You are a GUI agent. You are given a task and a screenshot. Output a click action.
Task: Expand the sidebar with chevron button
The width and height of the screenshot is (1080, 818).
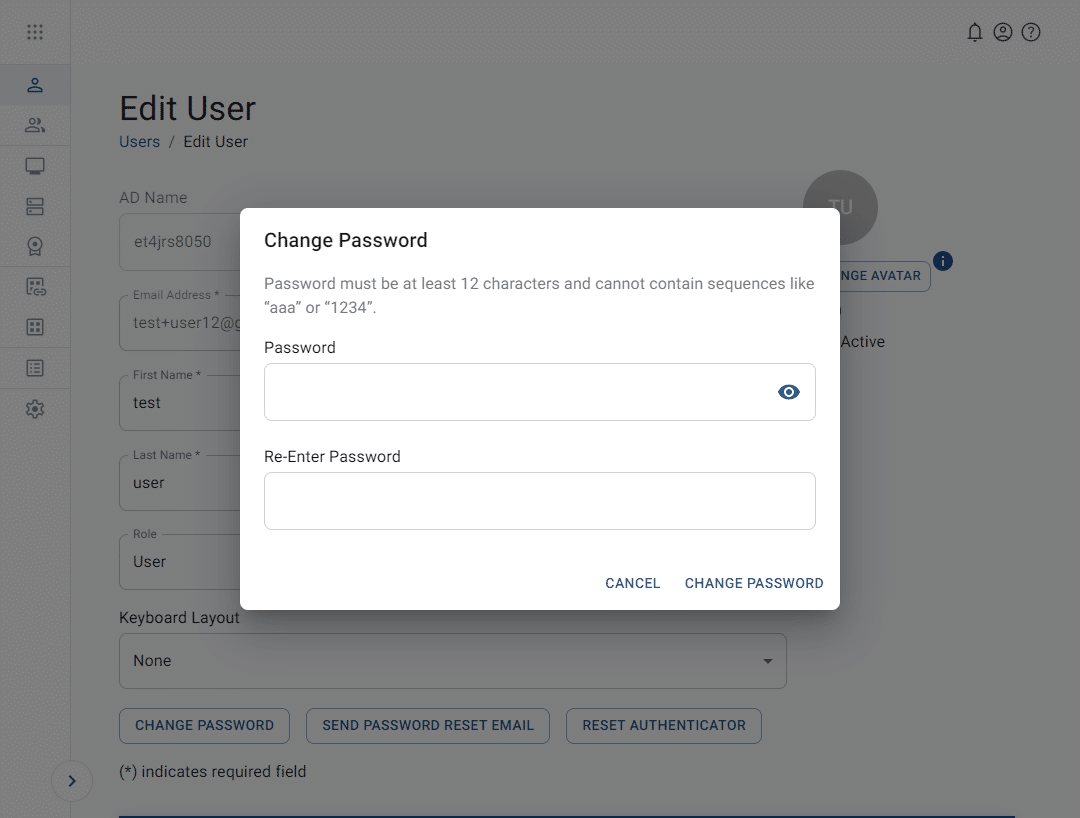coord(72,781)
